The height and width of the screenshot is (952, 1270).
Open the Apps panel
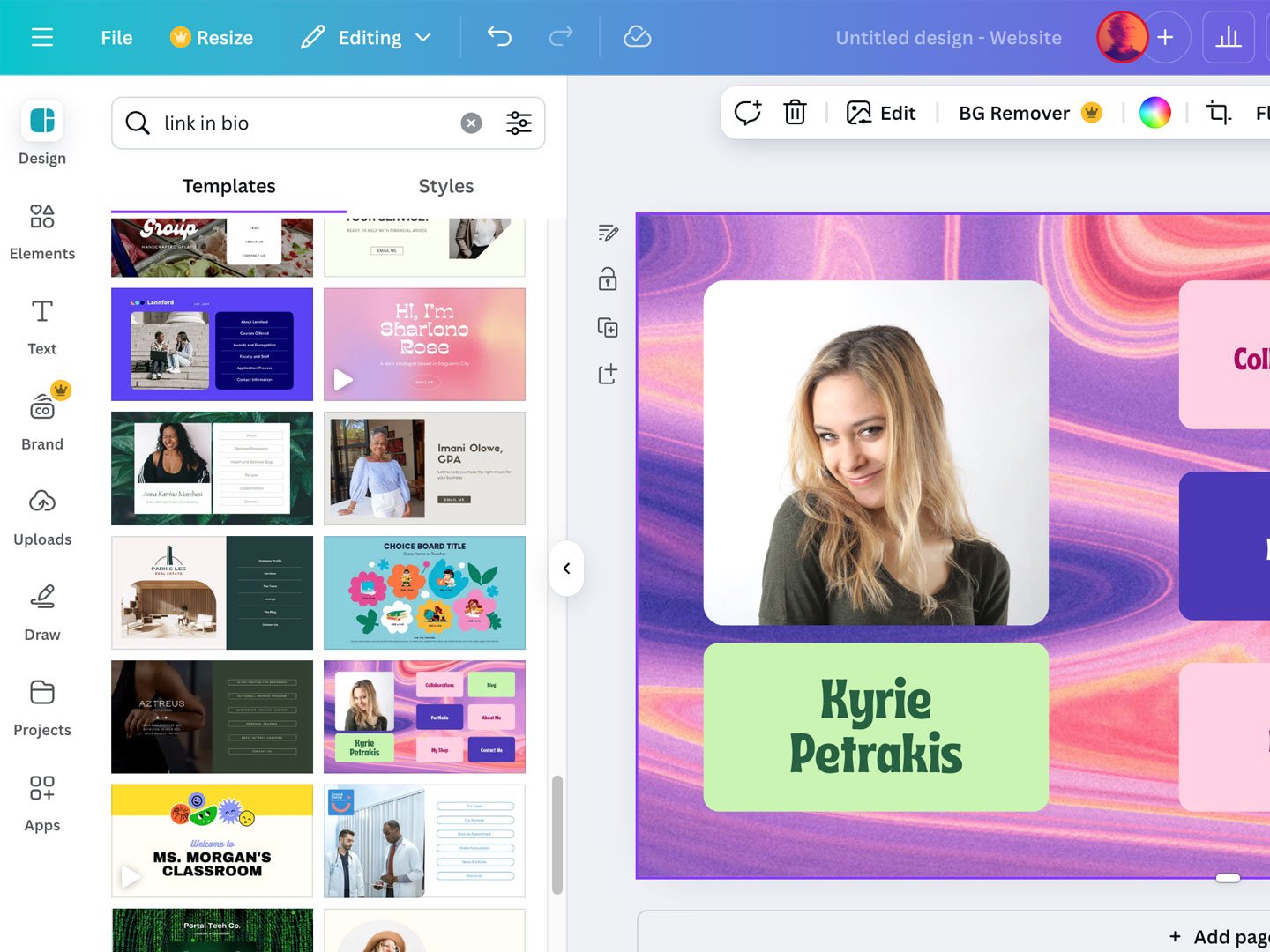42,803
